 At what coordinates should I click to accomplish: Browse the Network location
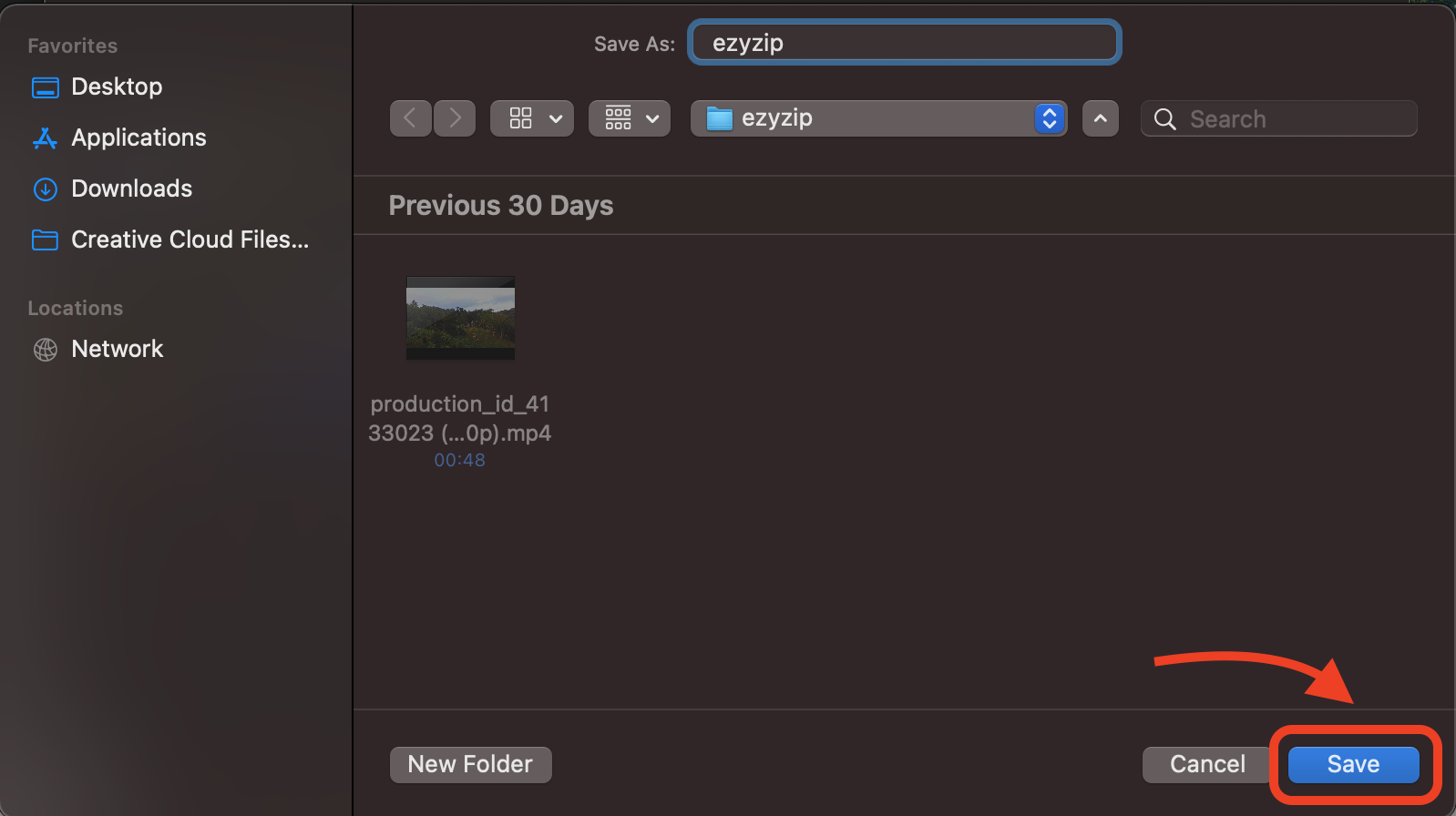pos(117,349)
